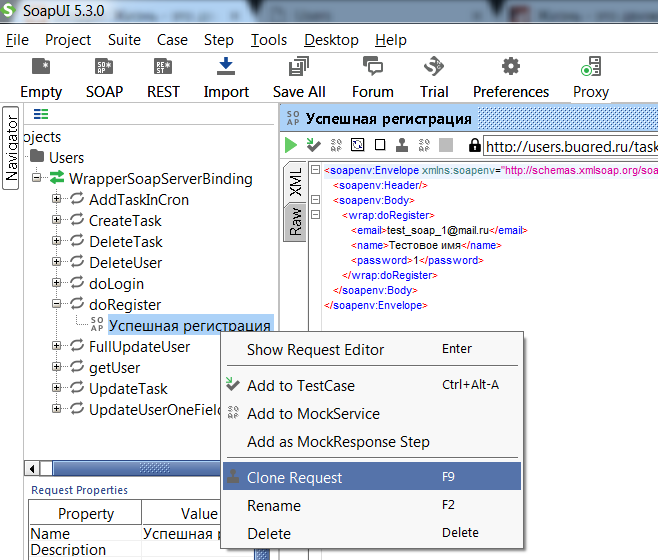Click add request to TestCase checkmark icon
The height and width of the screenshot is (560, 658).
coord(313,145)
